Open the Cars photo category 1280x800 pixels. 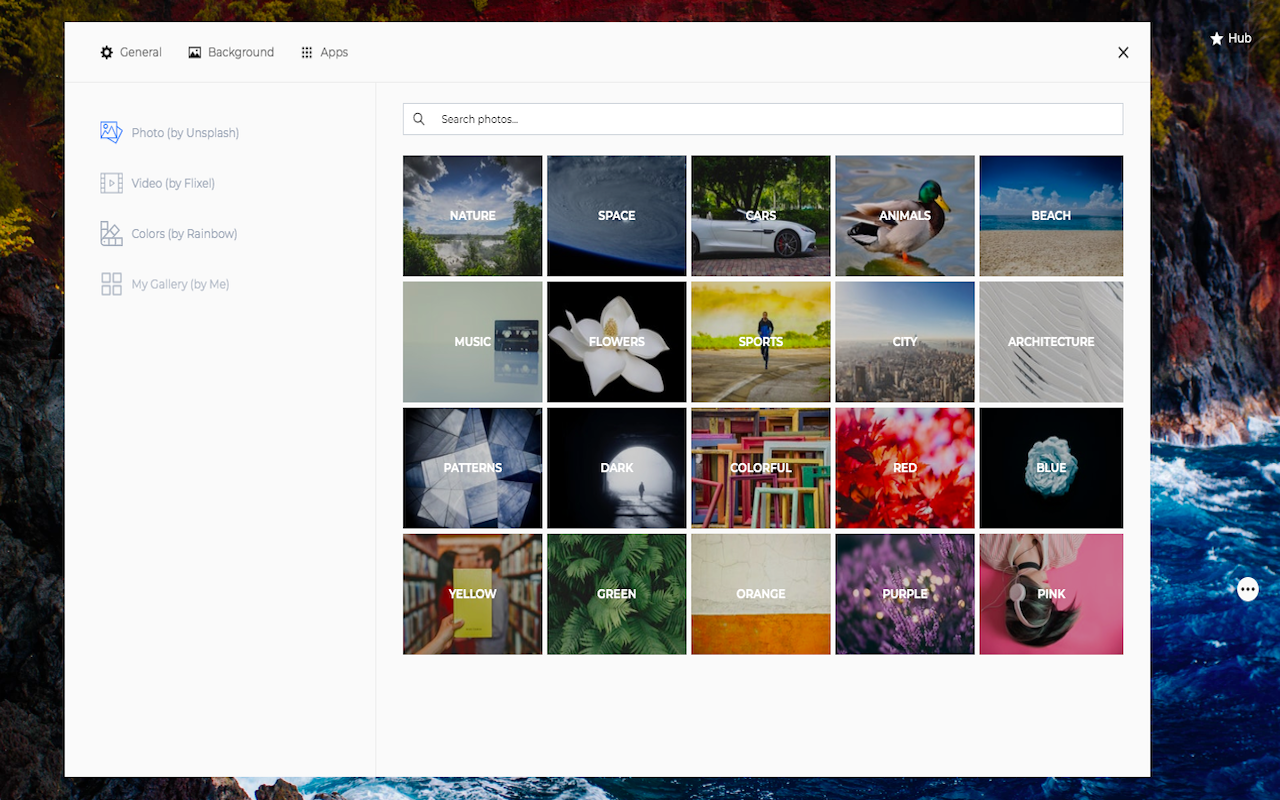(x=761, y=216)
